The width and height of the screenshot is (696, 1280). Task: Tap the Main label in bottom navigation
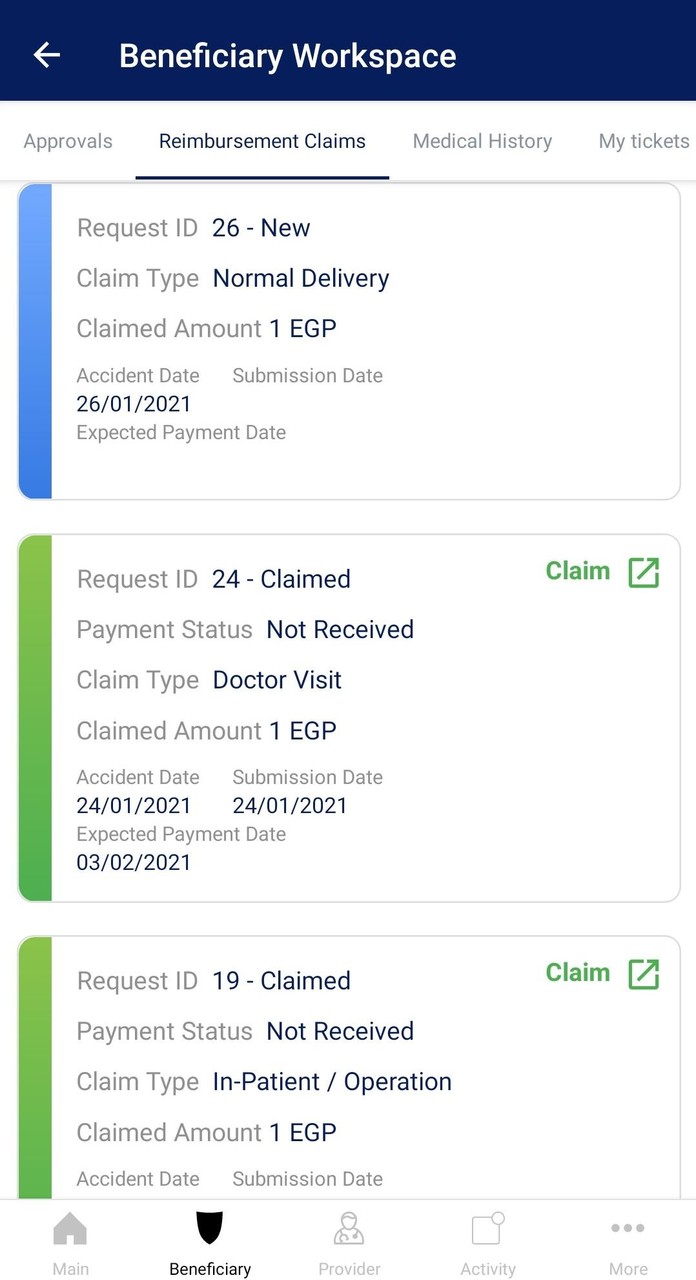(x=70, y=1268)
